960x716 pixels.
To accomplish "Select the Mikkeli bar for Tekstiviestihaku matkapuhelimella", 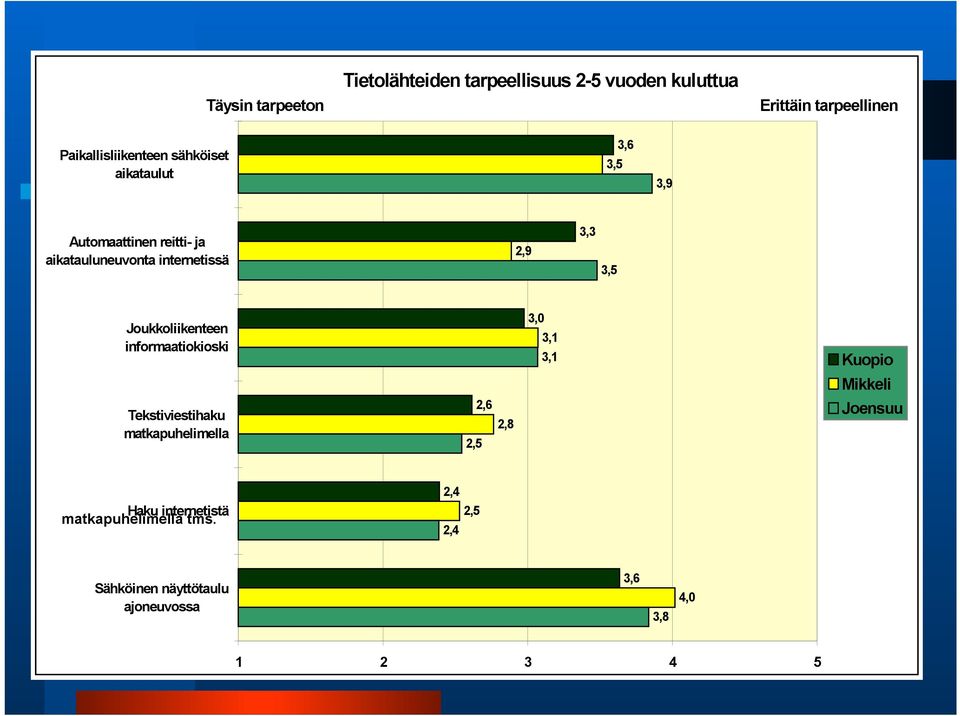I will pos(366,424).
